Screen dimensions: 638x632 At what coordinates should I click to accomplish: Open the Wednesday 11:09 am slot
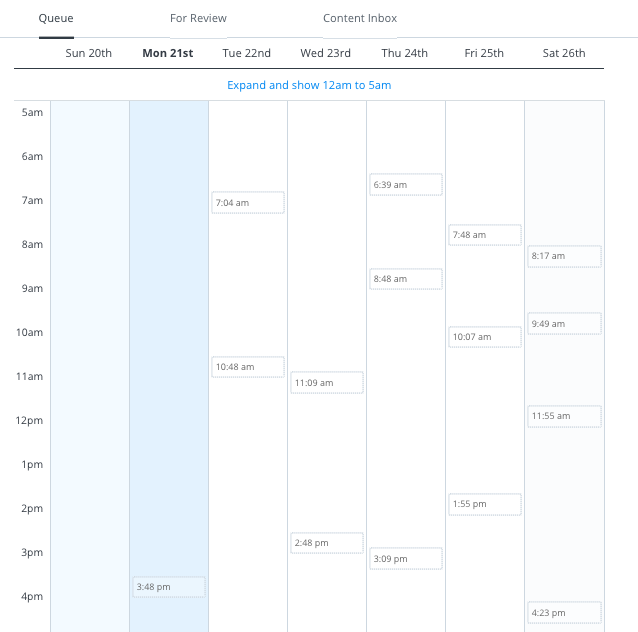pos(327,383)
